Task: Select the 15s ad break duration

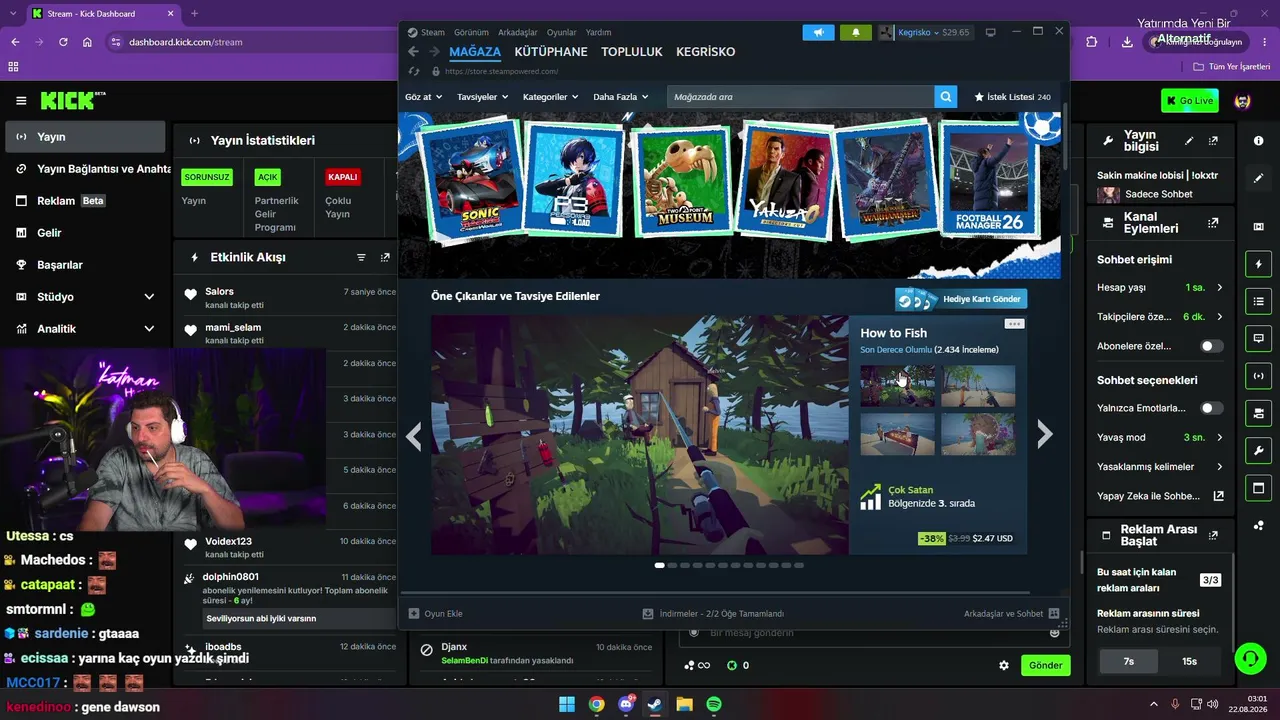Action: [1190, 661]
